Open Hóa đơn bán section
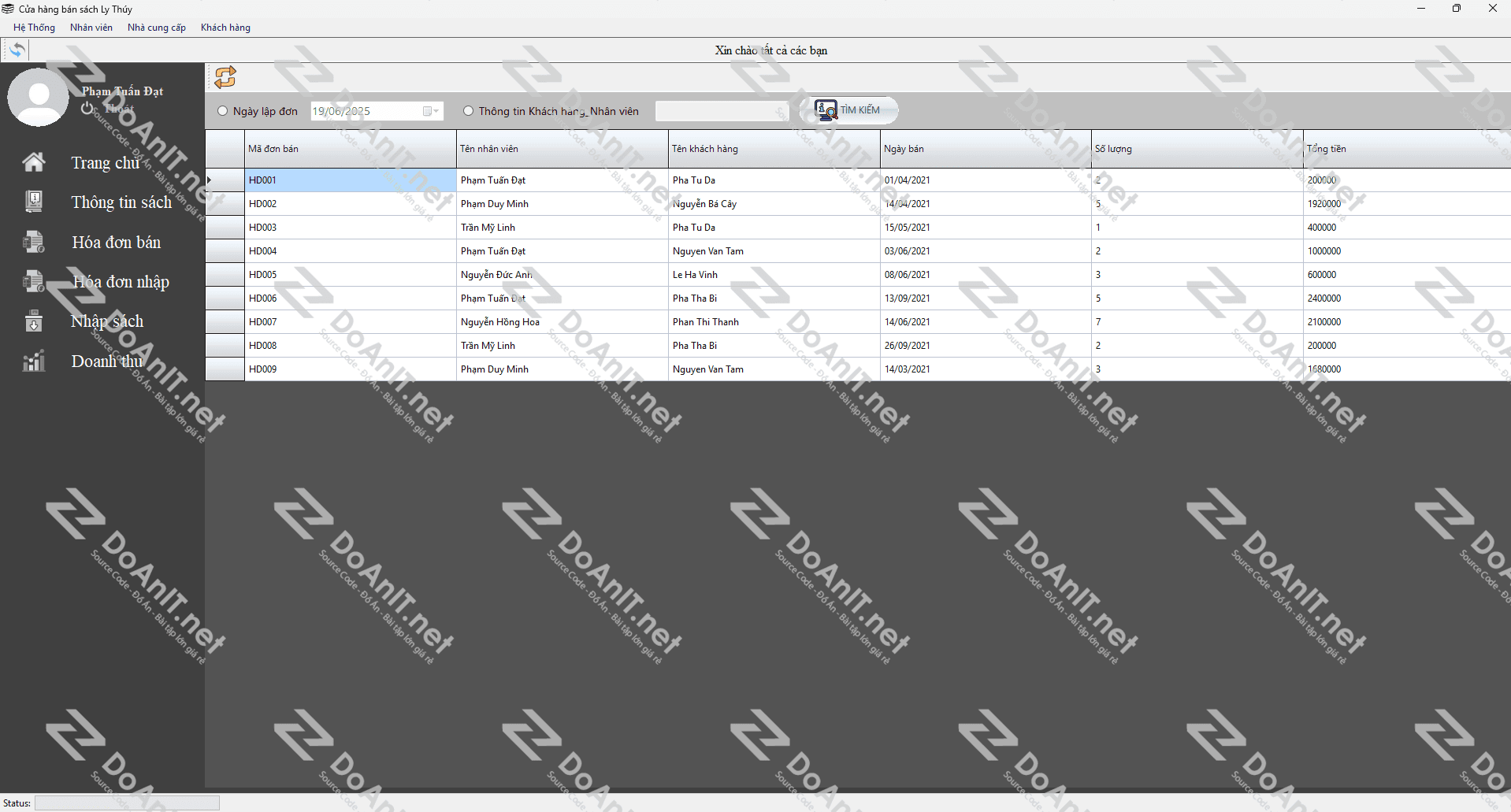Viewport: 1511px width, 812px height. (117, 243)
